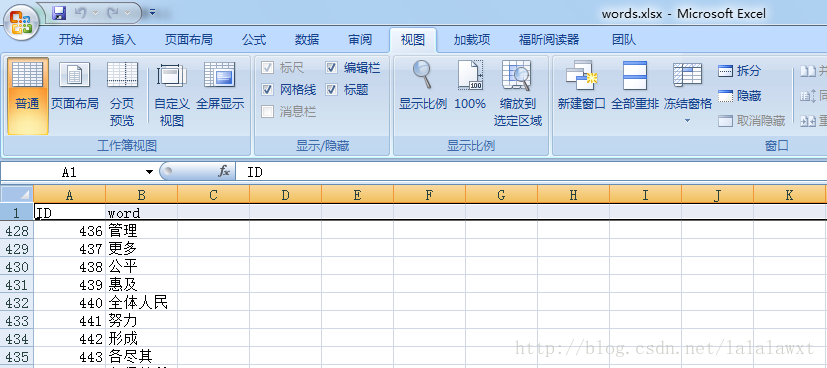Open the Team (团队) tab
The height and width of the screenshot is (368, 827).
[x=624, y=40]
